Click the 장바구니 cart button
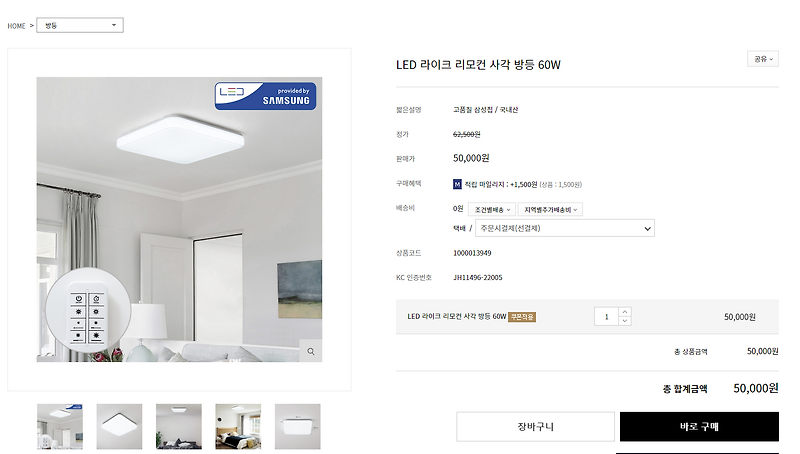Screen dimensions: 800x454 point(535,426)
